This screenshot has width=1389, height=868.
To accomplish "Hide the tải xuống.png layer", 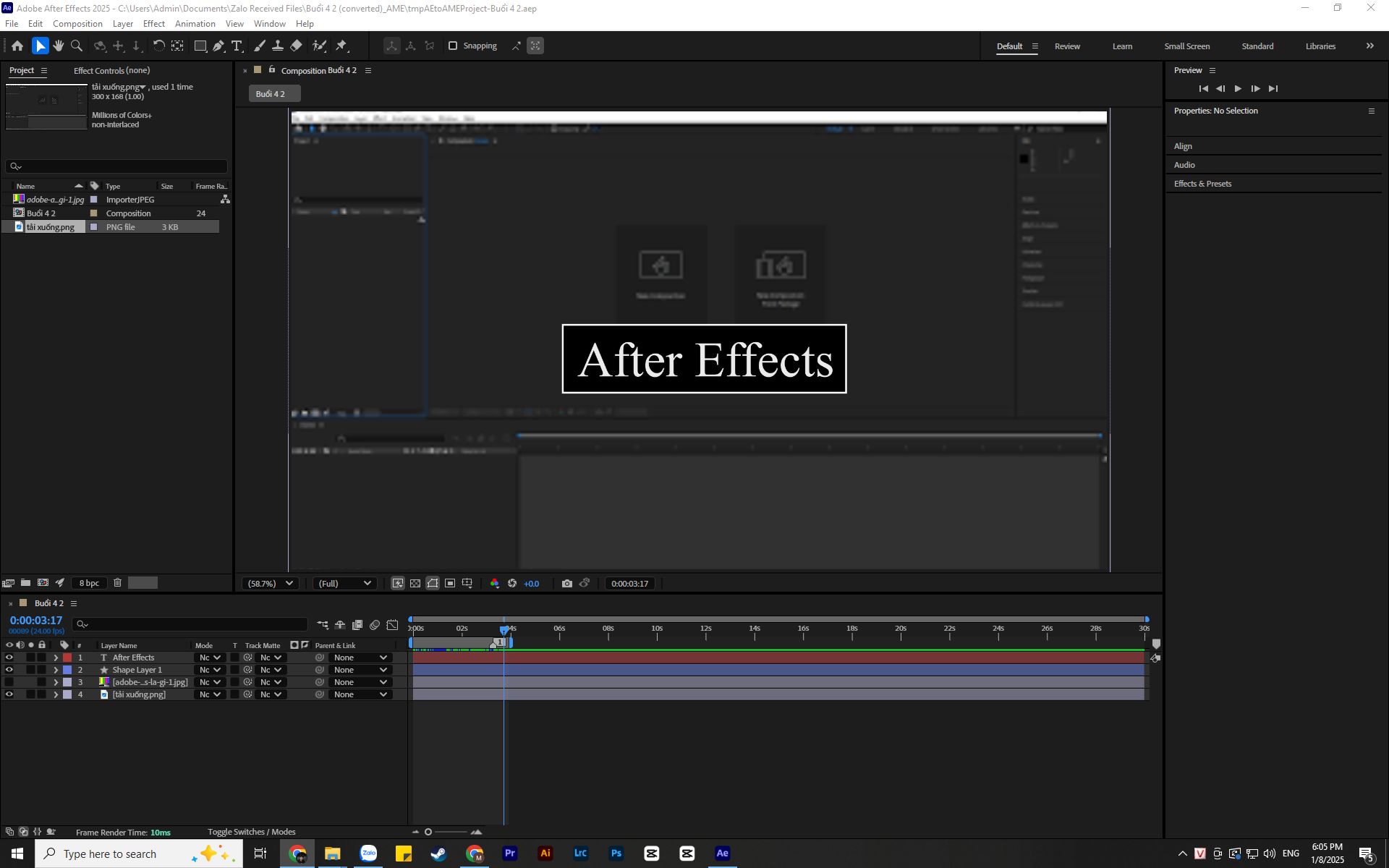I will (x=9, y=694).
